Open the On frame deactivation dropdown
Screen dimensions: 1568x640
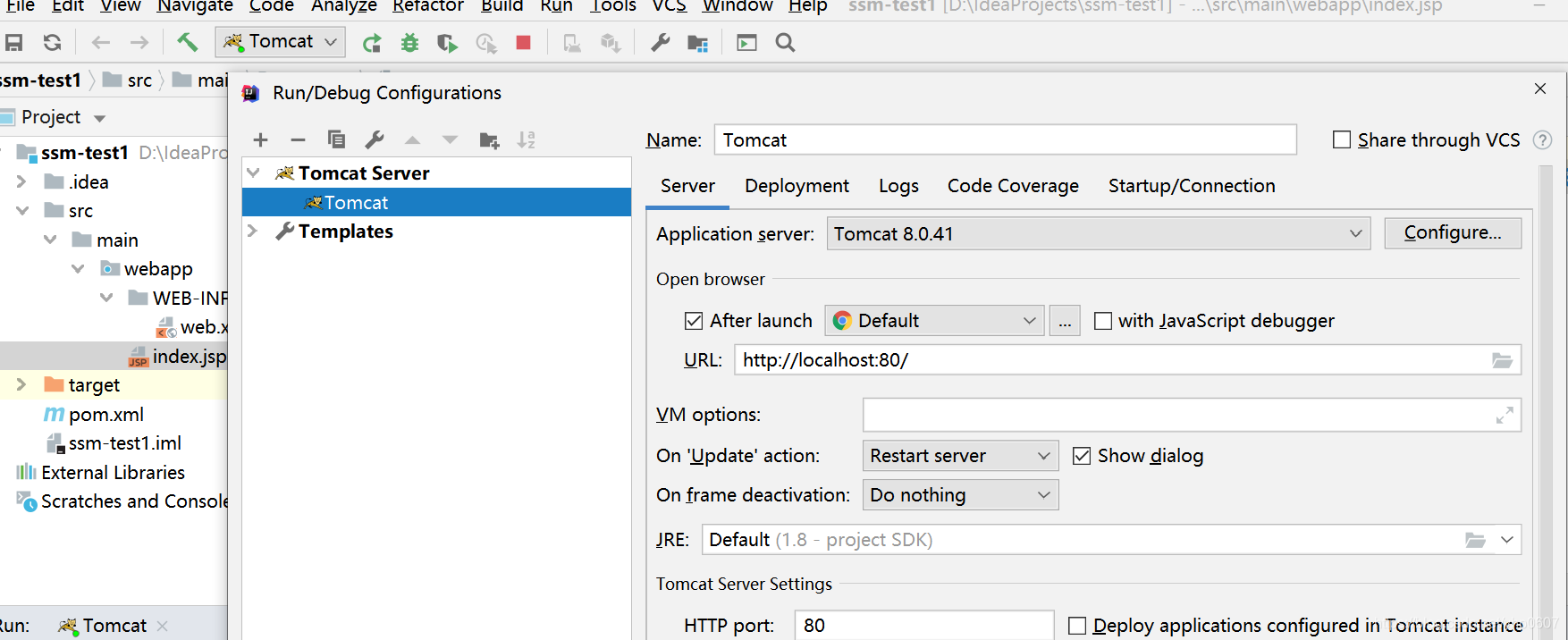tap(960, 495)
